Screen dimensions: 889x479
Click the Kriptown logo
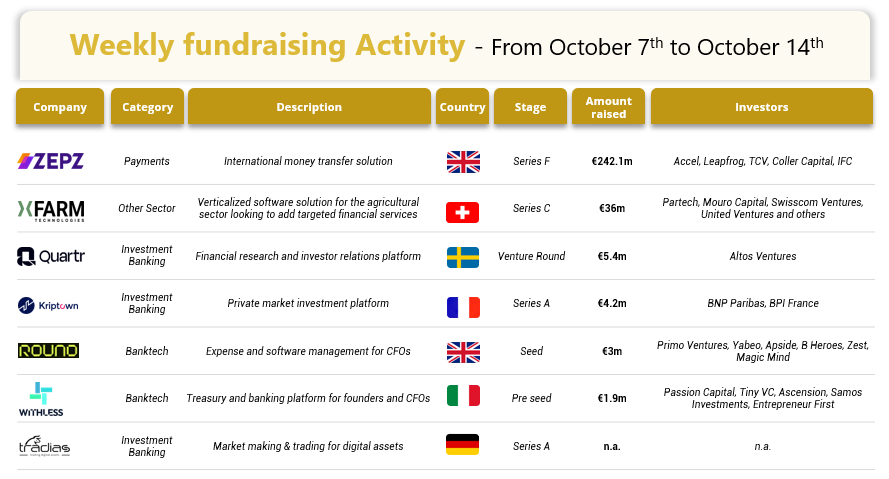point(48,306)
